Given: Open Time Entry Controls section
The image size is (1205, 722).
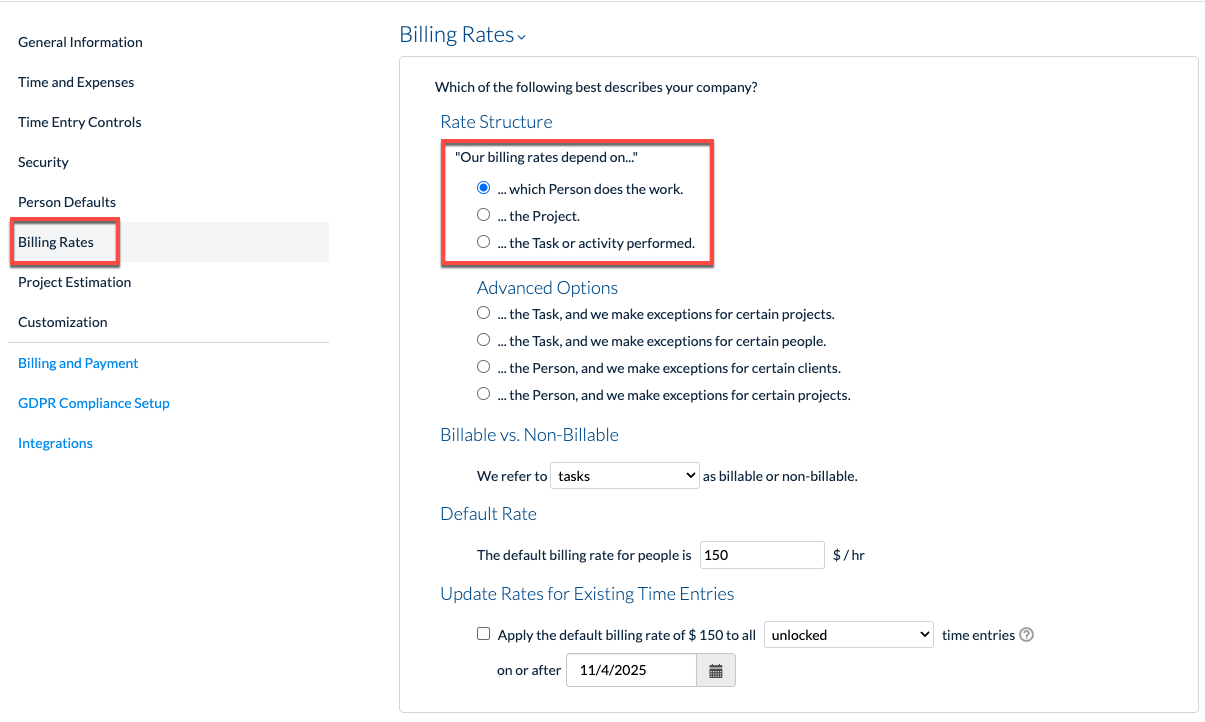Looking at the screenshot, I should click(80, 122).
